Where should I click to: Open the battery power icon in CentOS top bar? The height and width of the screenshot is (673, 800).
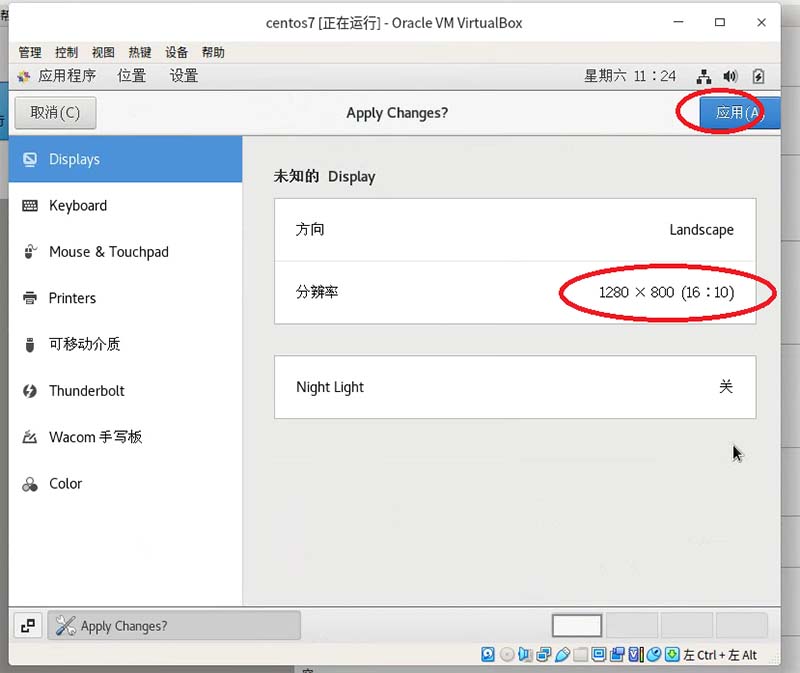(758, 77)
